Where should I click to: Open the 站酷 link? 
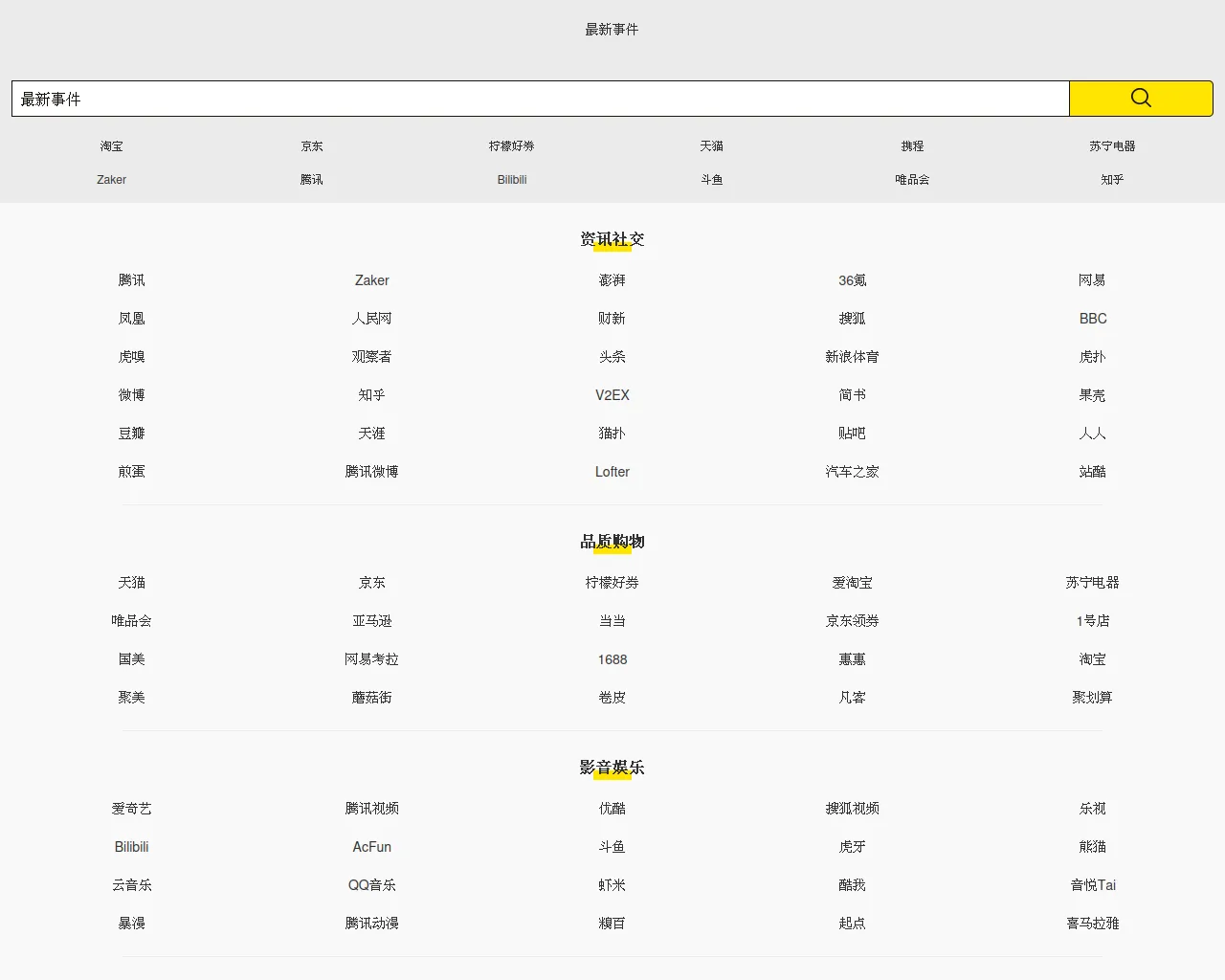[x=1093, y=472]
